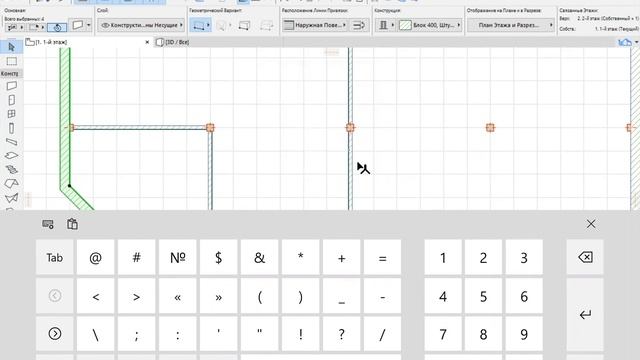
Task: Tap the * key
Action: tap(300, 258)
